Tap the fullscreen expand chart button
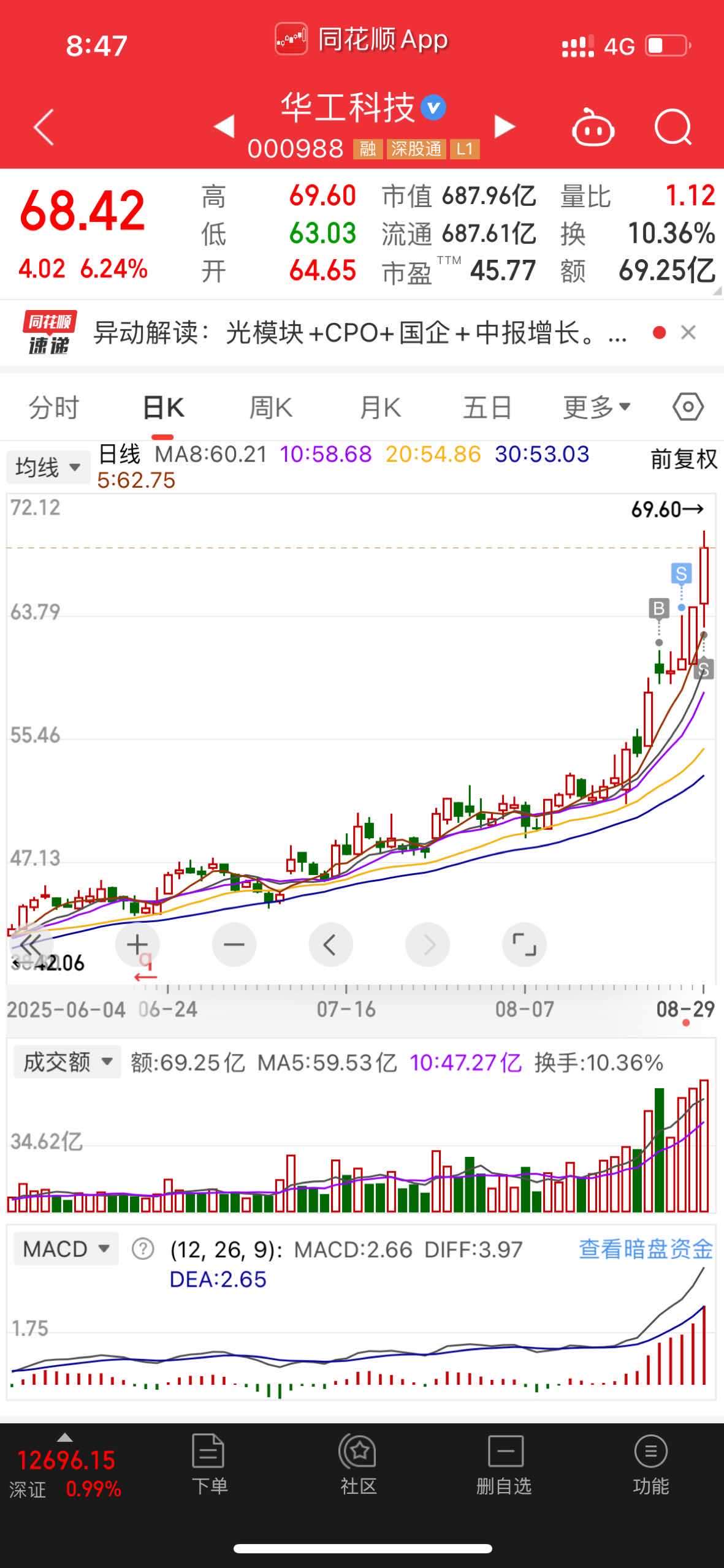The width and height of the screenshot is (724, 1568). [524, 945]
